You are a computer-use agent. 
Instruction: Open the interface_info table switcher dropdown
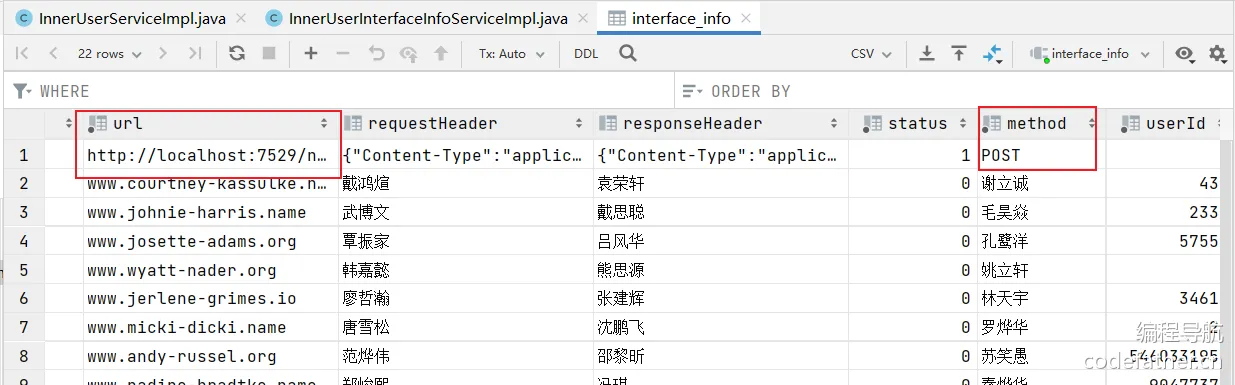[x=1090, y=54]
